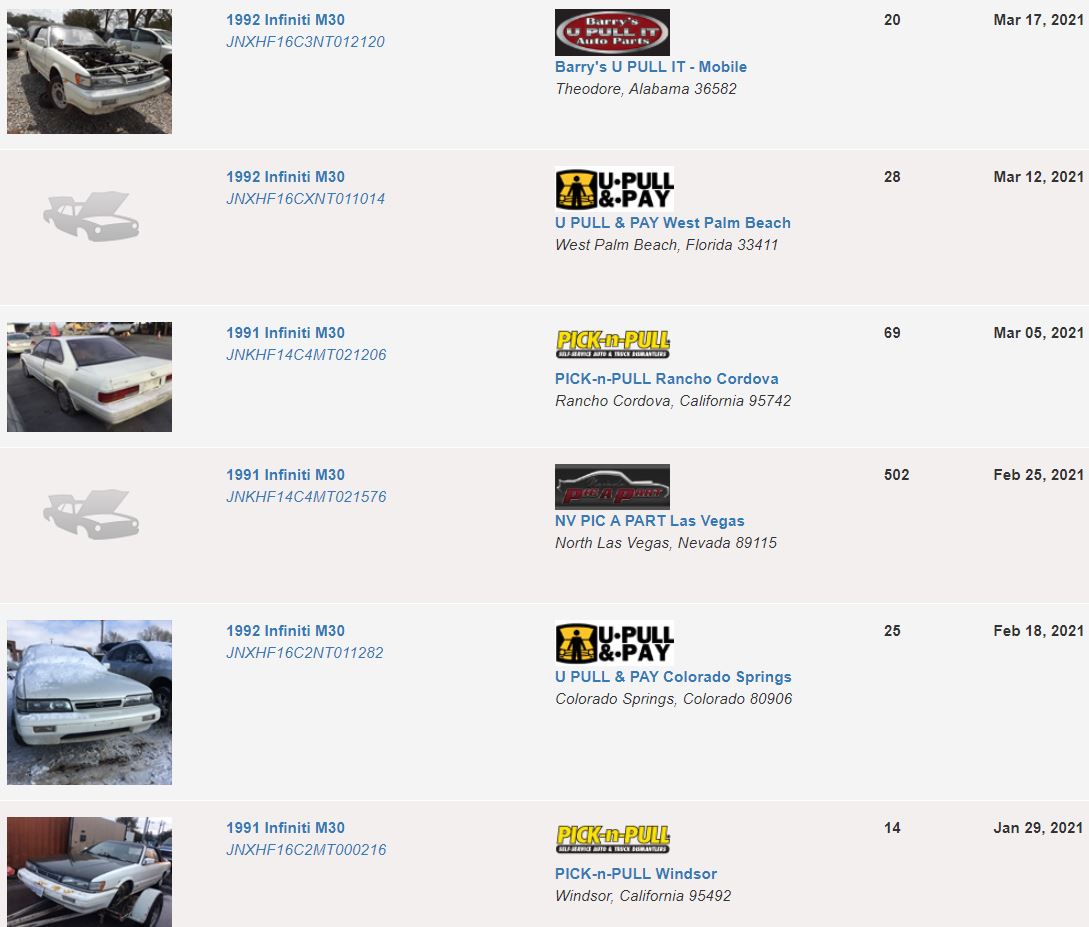
Task: Click Pic A Part Las Vegas logo
Action: click(612, 487)
